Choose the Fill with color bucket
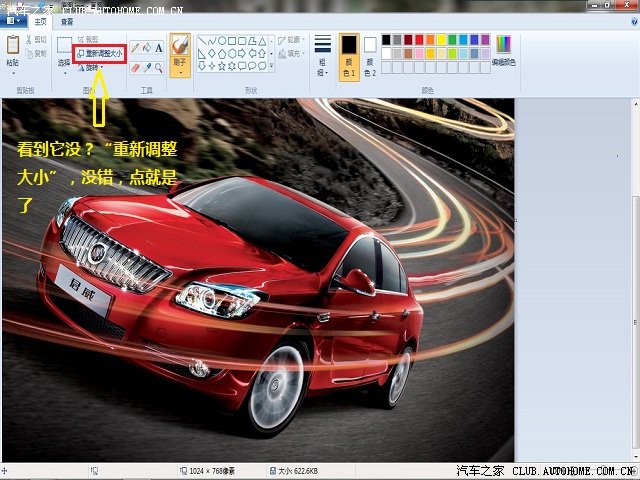This screenshot has height=480, width=640. 147,48
